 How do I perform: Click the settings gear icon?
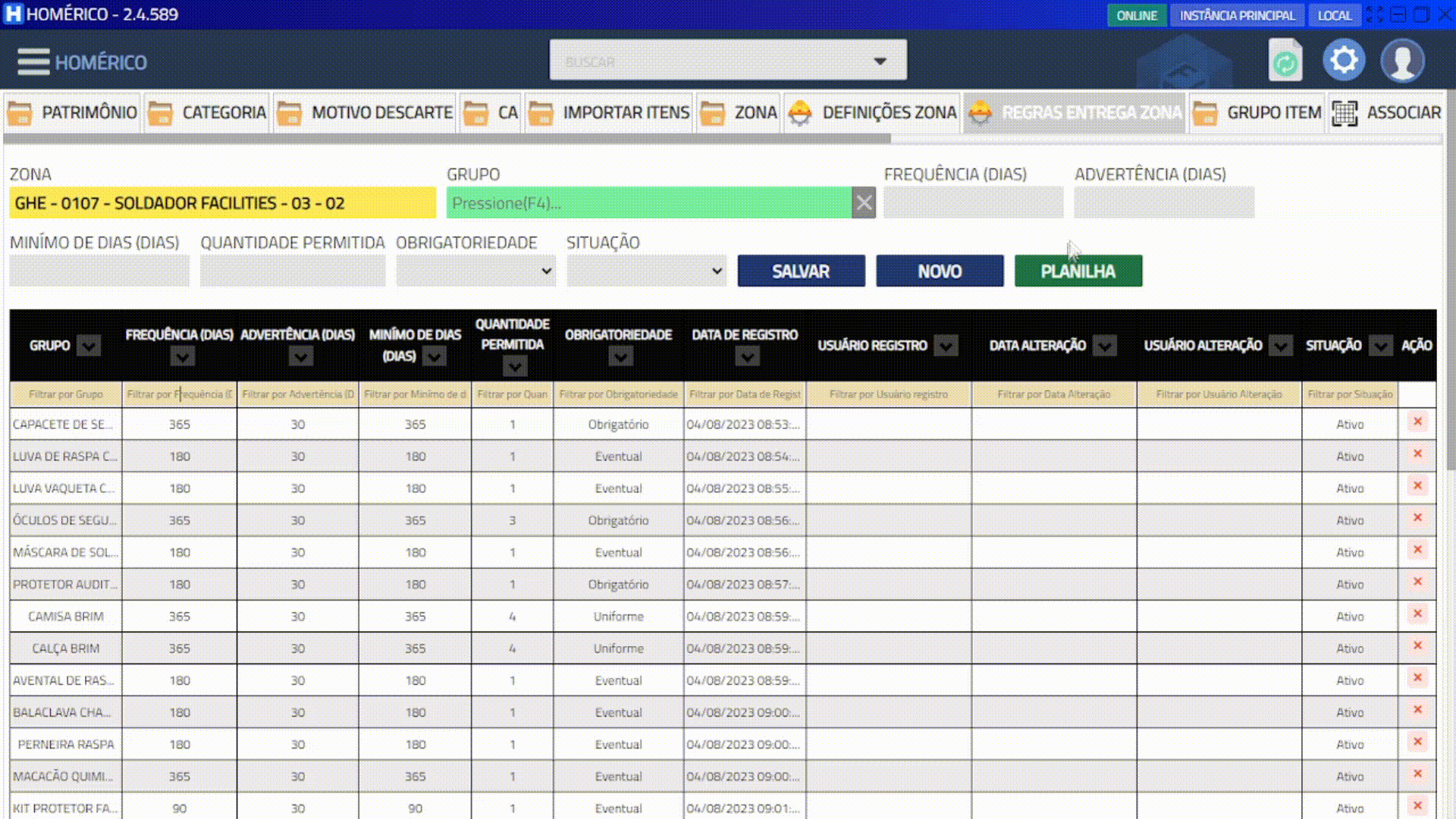click(x=1344, y=60)
